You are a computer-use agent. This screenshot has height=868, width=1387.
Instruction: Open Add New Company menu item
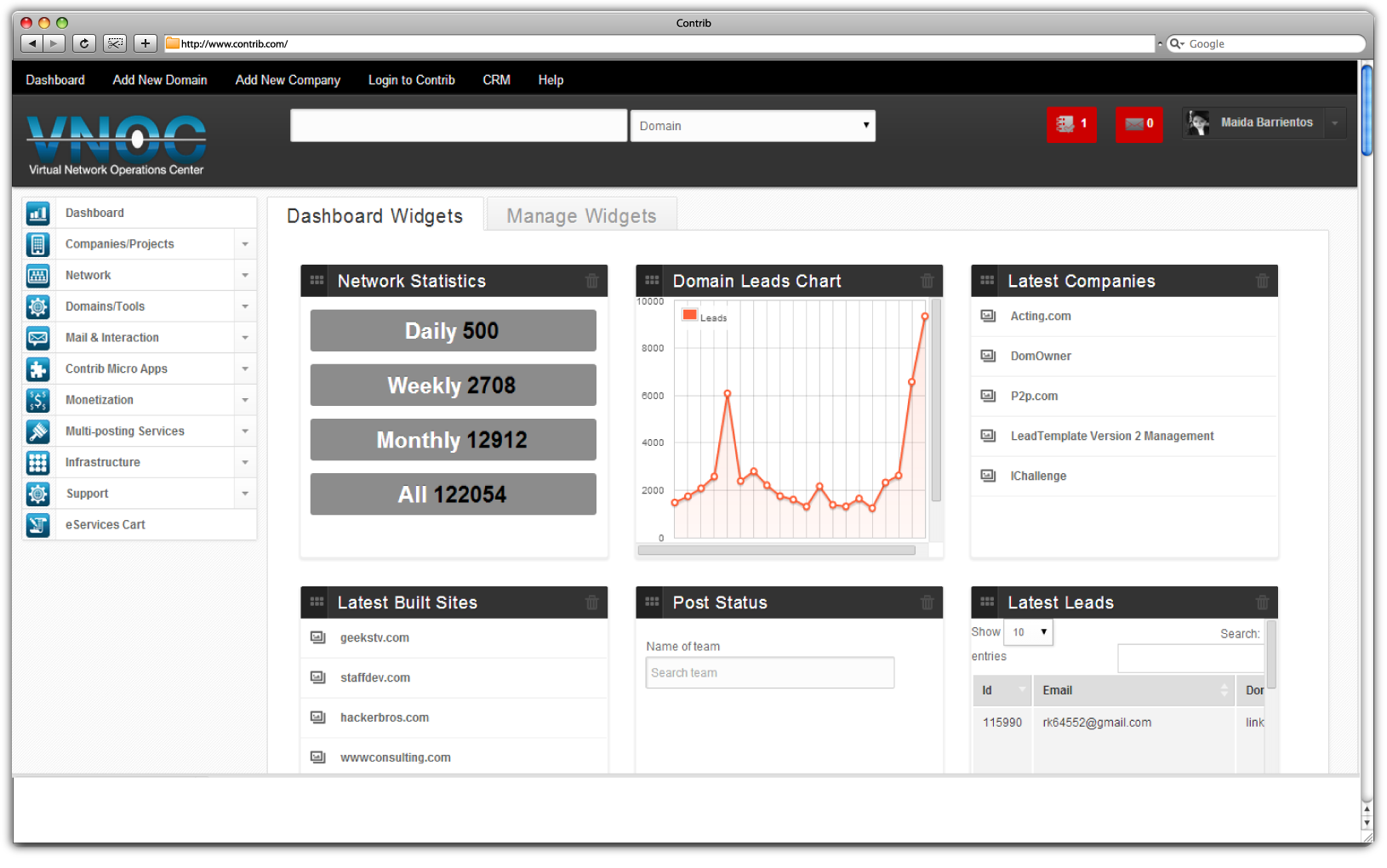coord(288,80)
